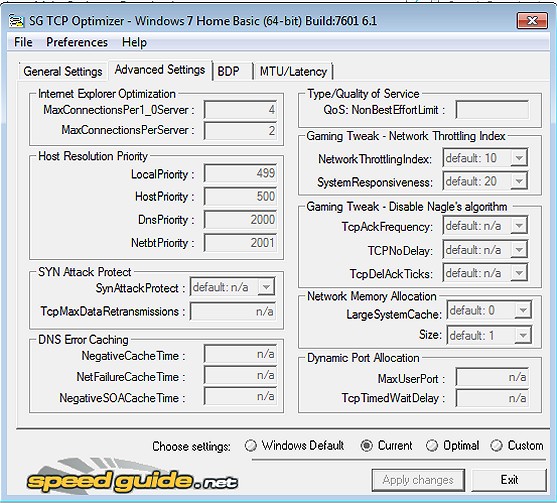The height and width of the screenshot is (503, 557).
Task: Click the 'Host Resolution Priority' group label
Action: [93, 156]
